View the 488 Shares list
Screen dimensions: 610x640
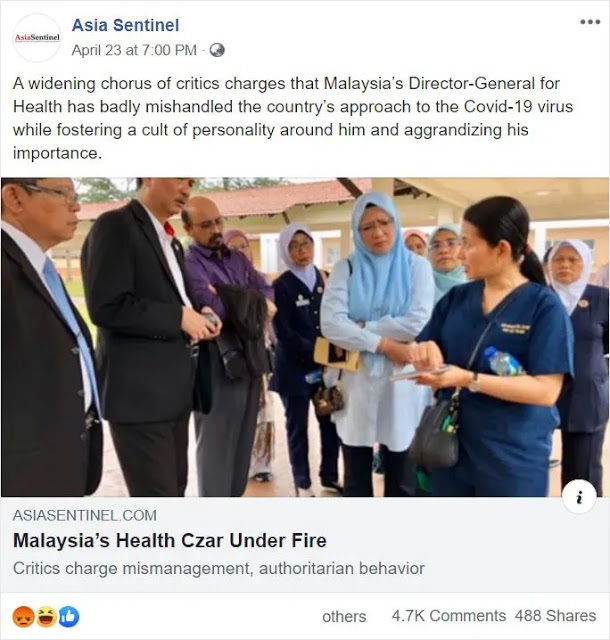555,616
